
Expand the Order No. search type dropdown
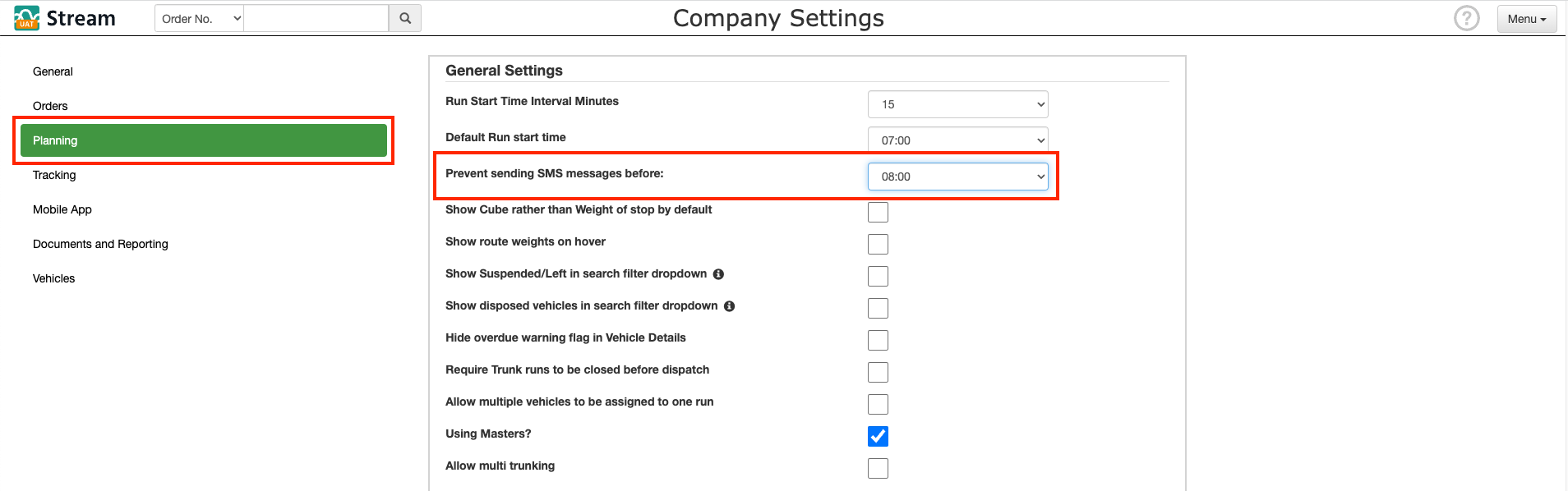[200, 18]
